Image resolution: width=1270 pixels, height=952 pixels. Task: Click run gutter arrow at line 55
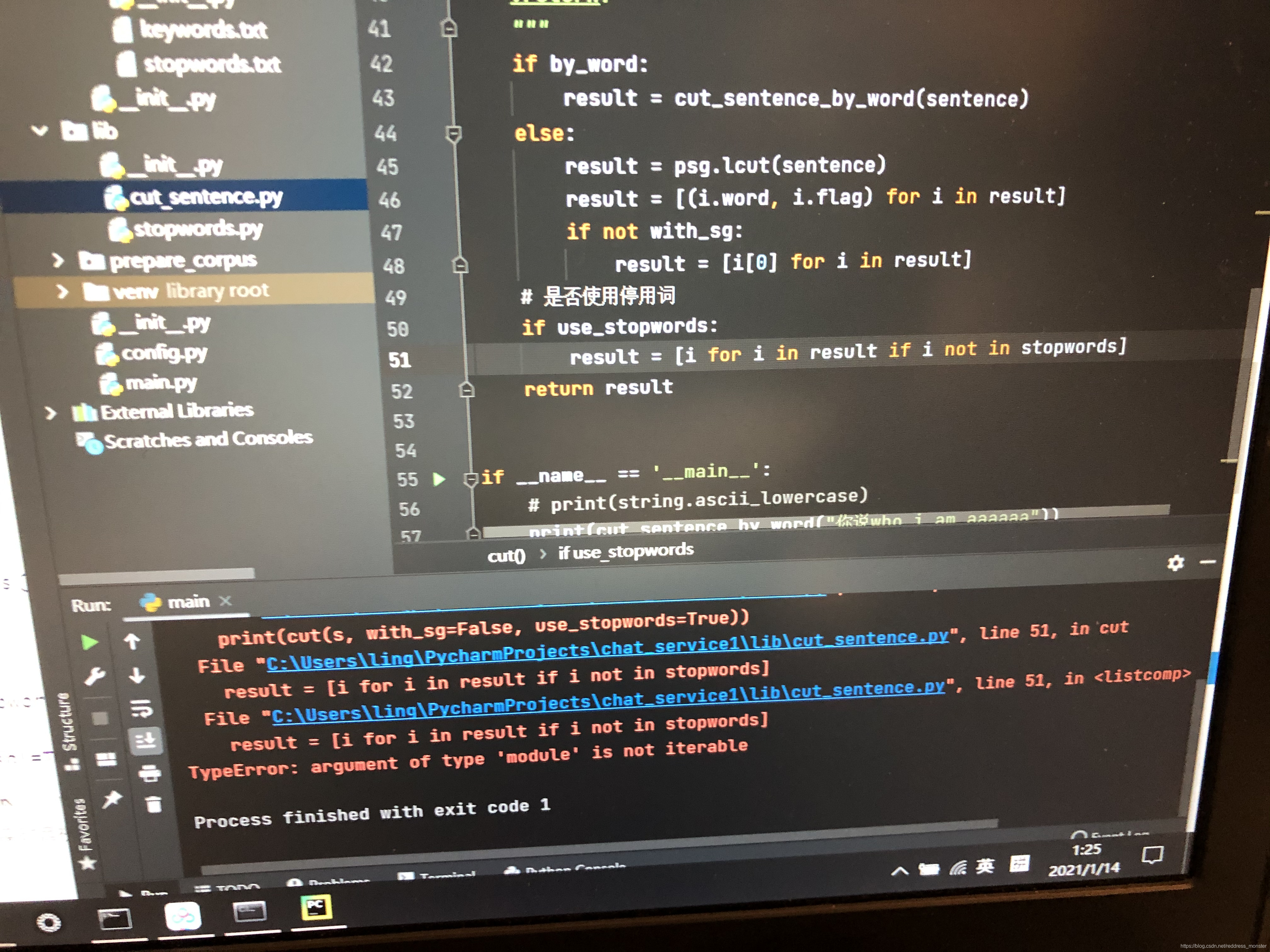(x=439, y=479)
